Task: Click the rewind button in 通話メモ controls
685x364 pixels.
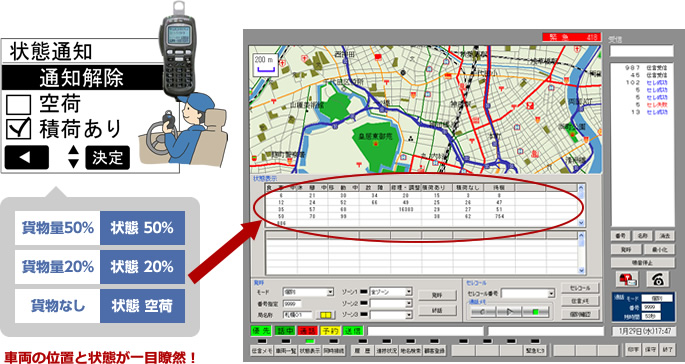Action: tap(483, 312)
